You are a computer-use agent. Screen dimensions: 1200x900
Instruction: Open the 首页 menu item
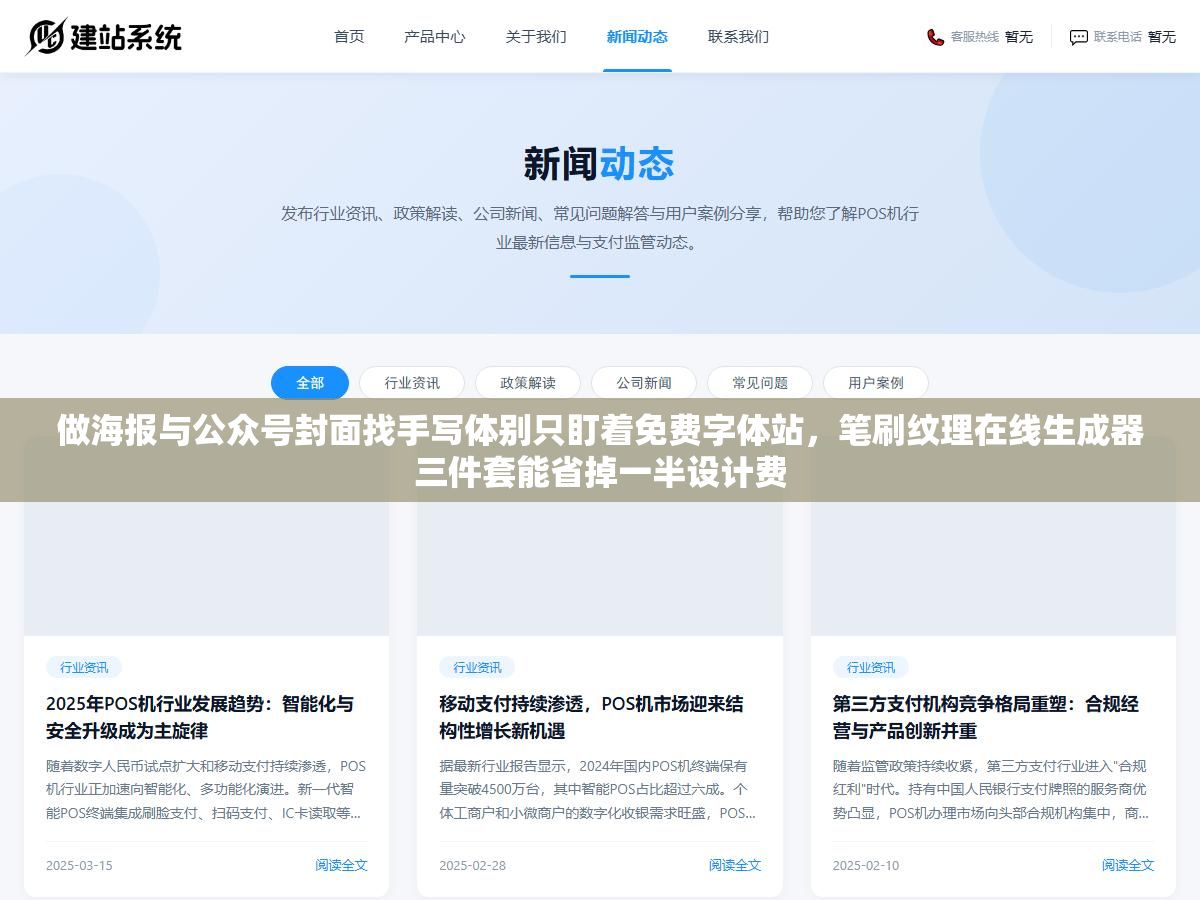tap(349, 36)
